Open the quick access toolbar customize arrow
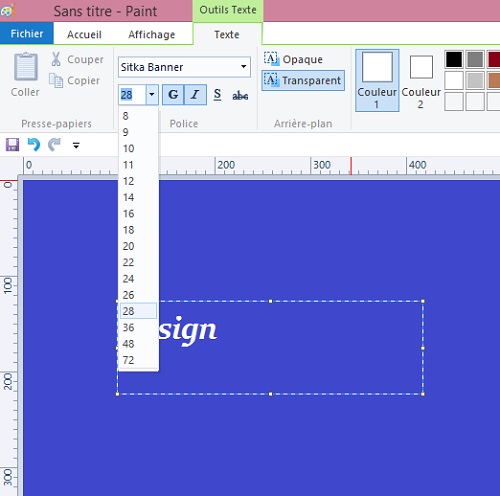The width and height of the screenshot is (500, 496). [x=76, y=145]
